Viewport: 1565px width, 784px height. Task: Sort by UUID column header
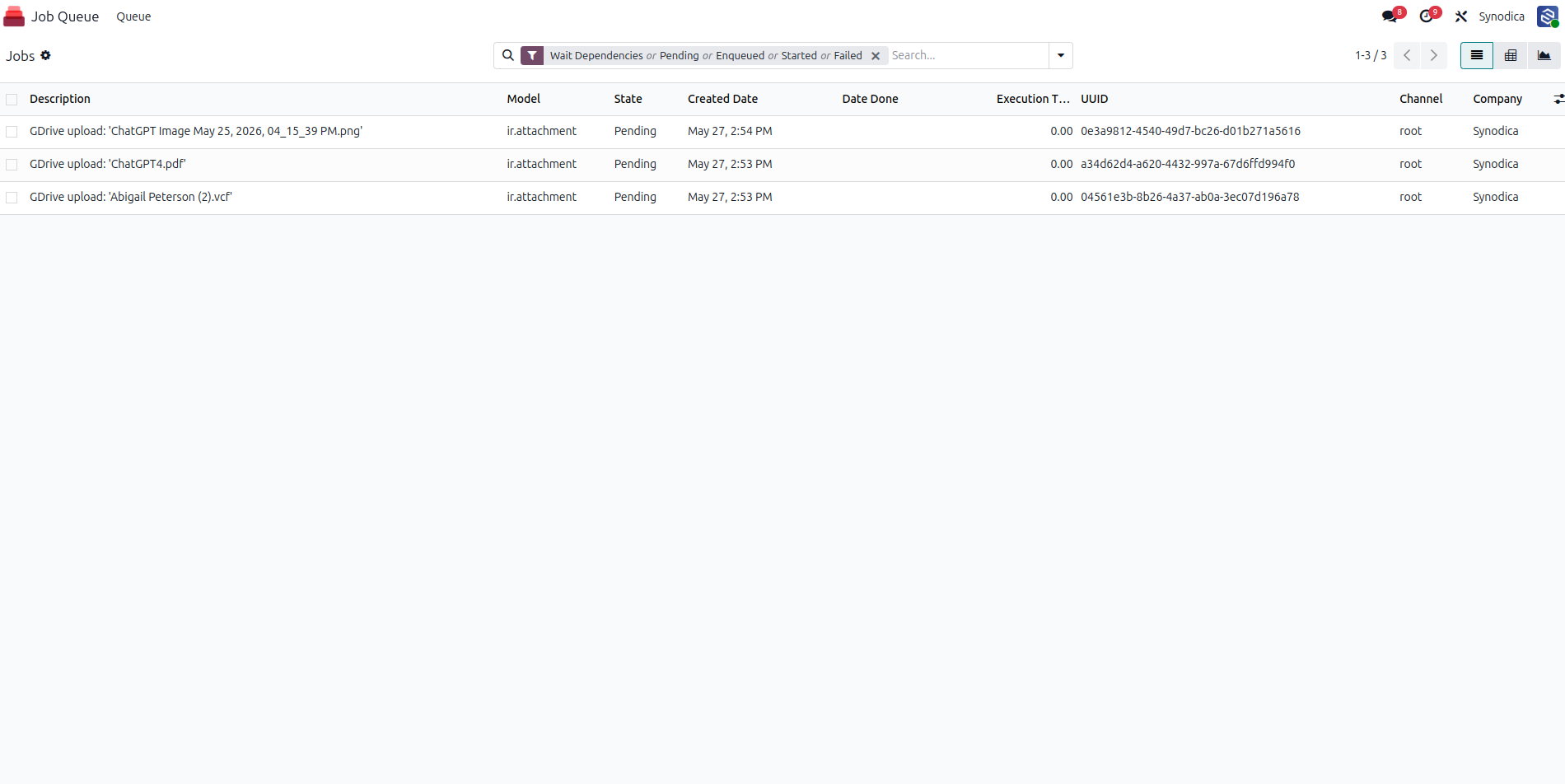pyautogui.click(x=1095, y=99)
